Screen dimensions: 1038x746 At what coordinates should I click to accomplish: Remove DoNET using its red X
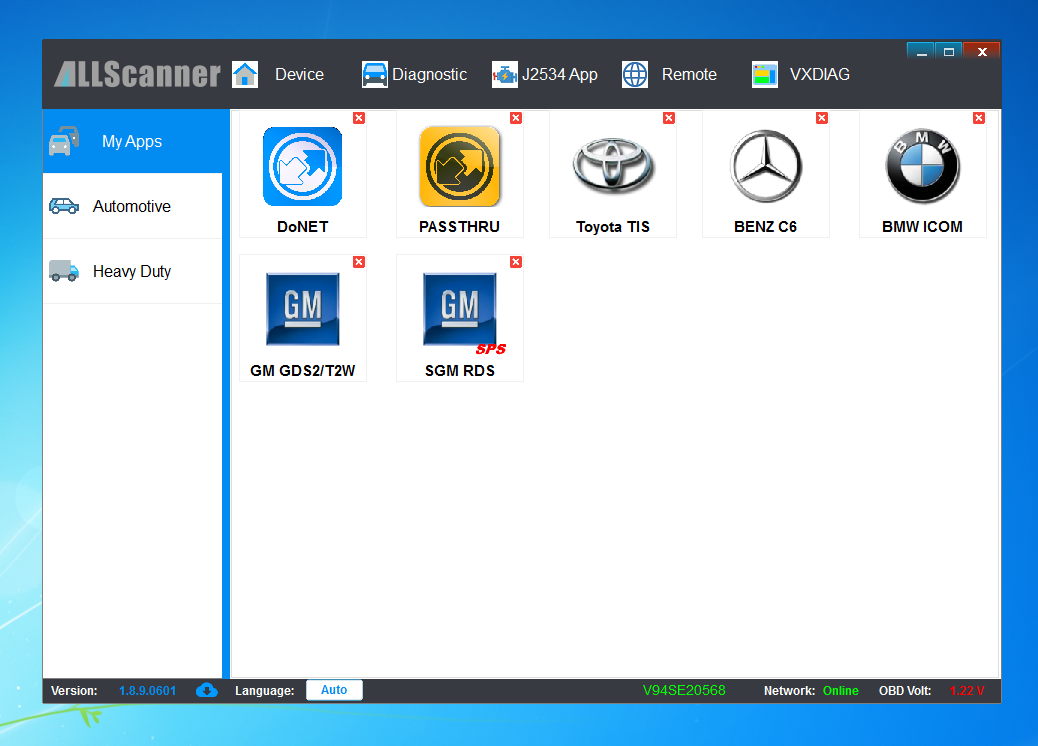359,118
